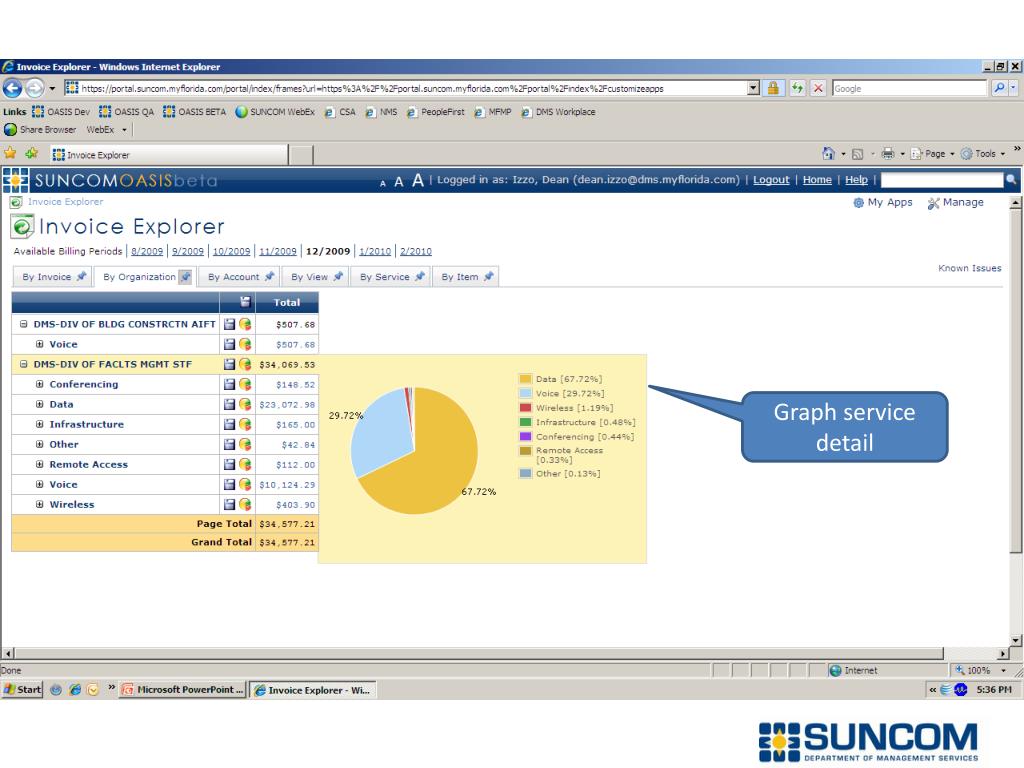Click the Data legend color swatch

coord(525,379)
